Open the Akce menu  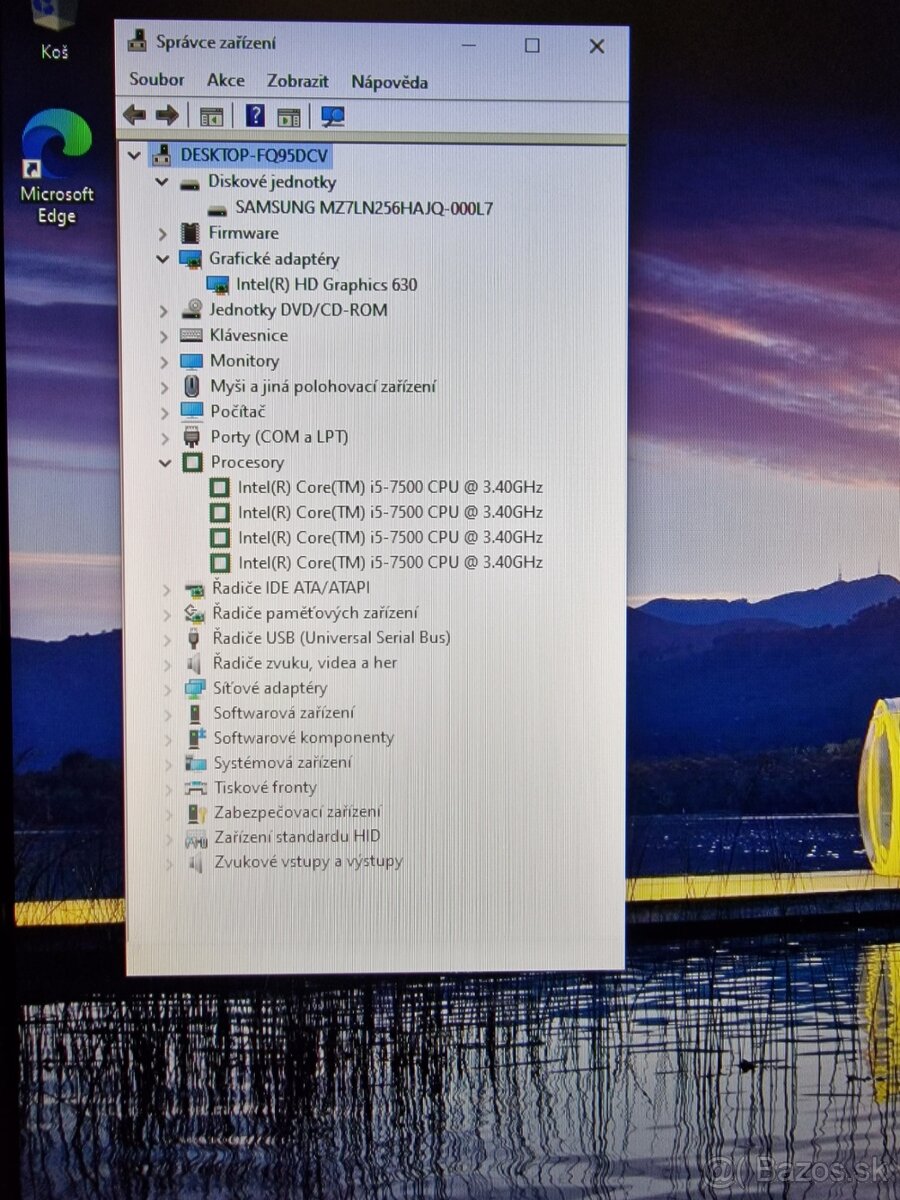(x=225, y=80)
